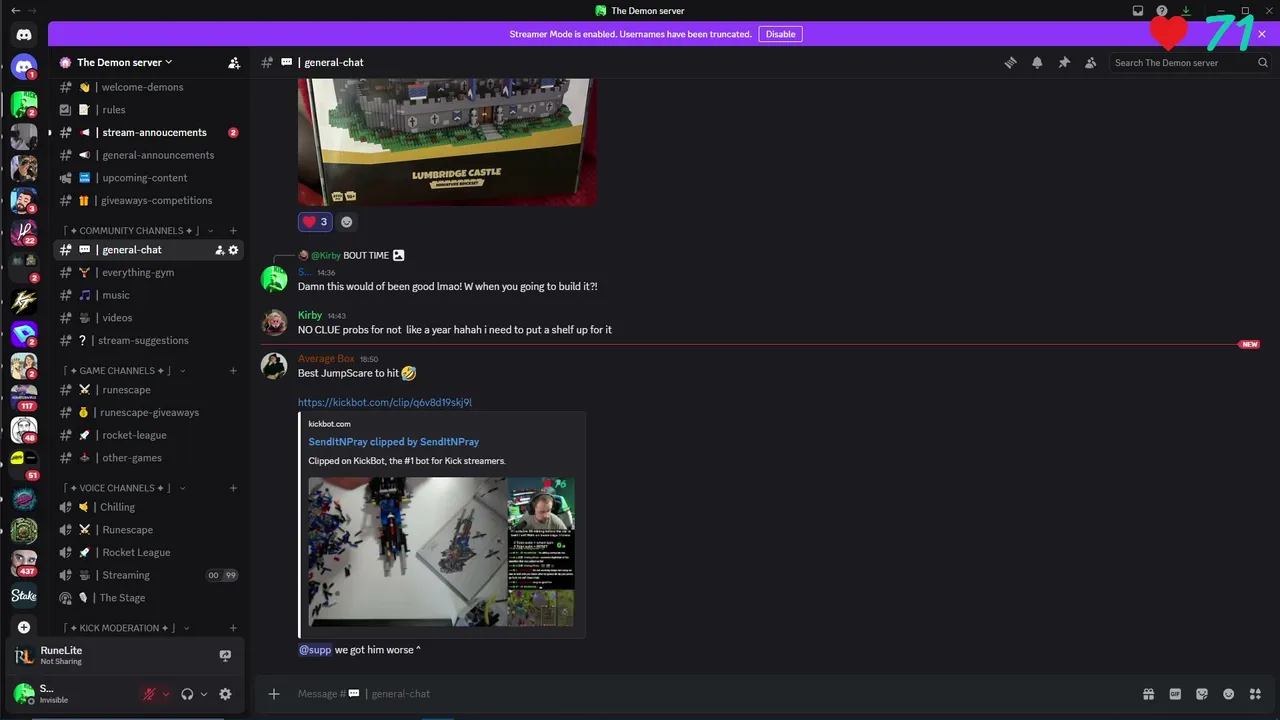Viewport: 1280px width, 720px height.
Task: Share RuneLite screen
Action: (x=225, y=656)
